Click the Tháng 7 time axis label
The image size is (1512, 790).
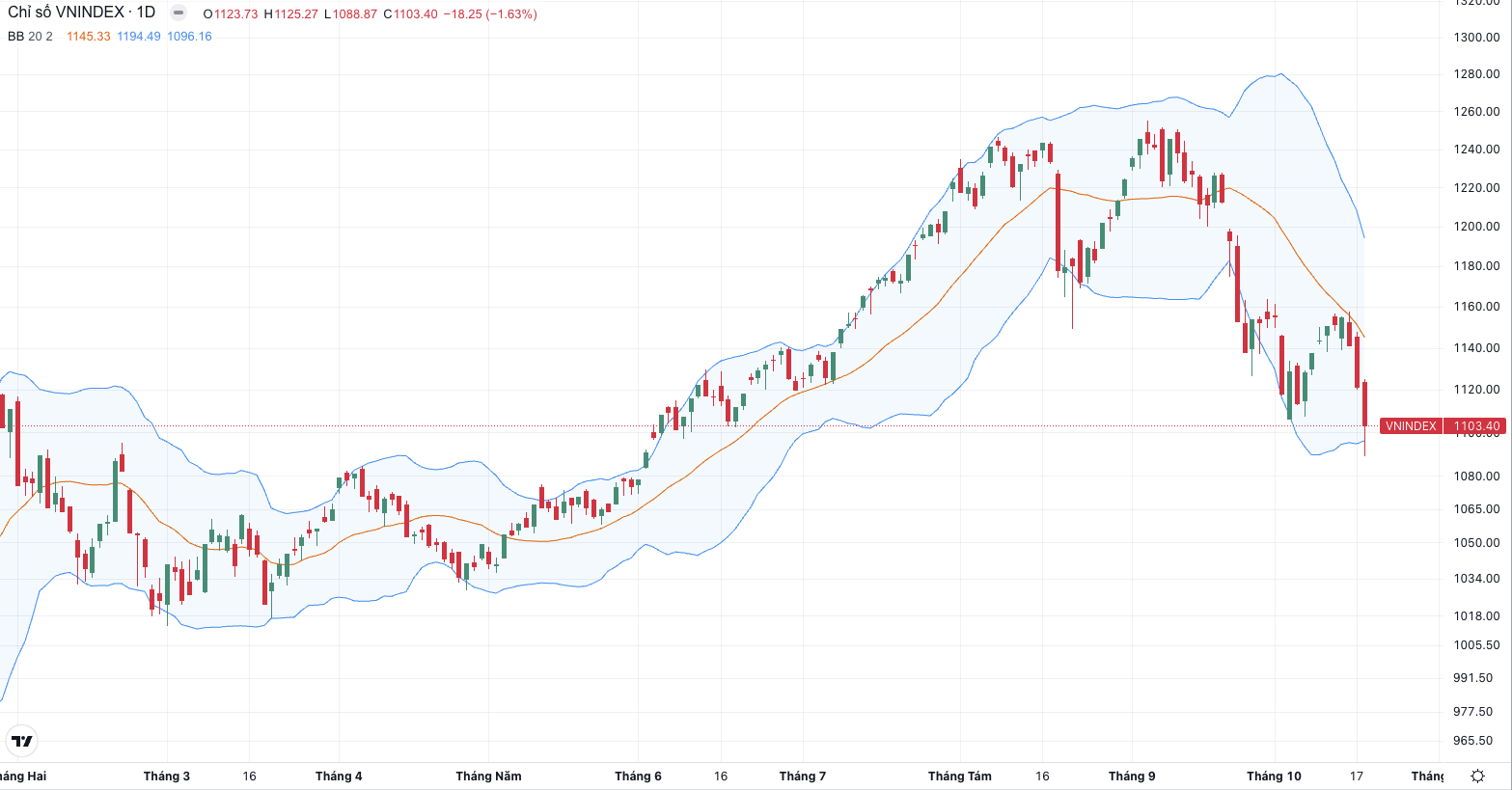pos(803,776)
